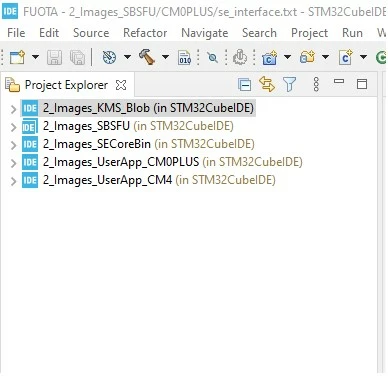Click the Project Explorer filter icon

click(x=289, y=84)
